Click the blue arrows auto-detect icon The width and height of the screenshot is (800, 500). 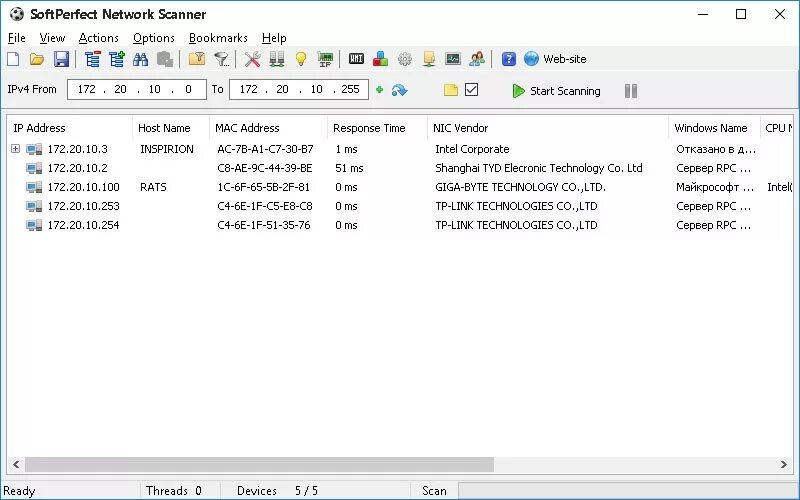399,90
